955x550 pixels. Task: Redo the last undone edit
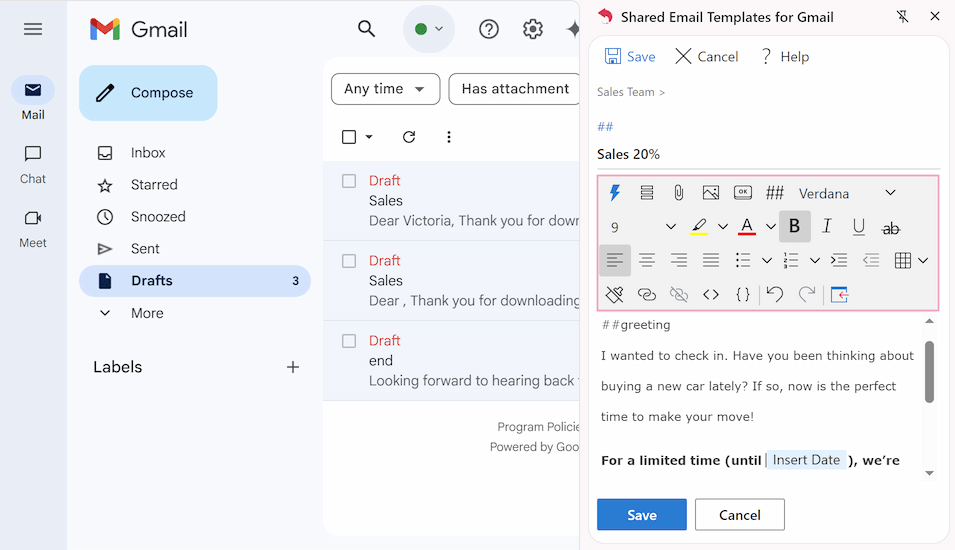[806, 295]
